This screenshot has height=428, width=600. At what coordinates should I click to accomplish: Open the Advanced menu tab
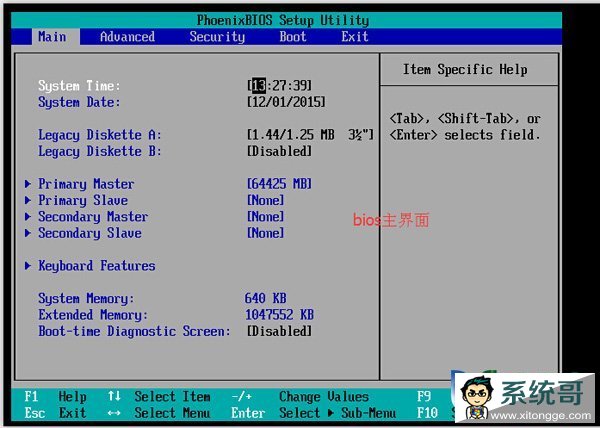[127, 37]
